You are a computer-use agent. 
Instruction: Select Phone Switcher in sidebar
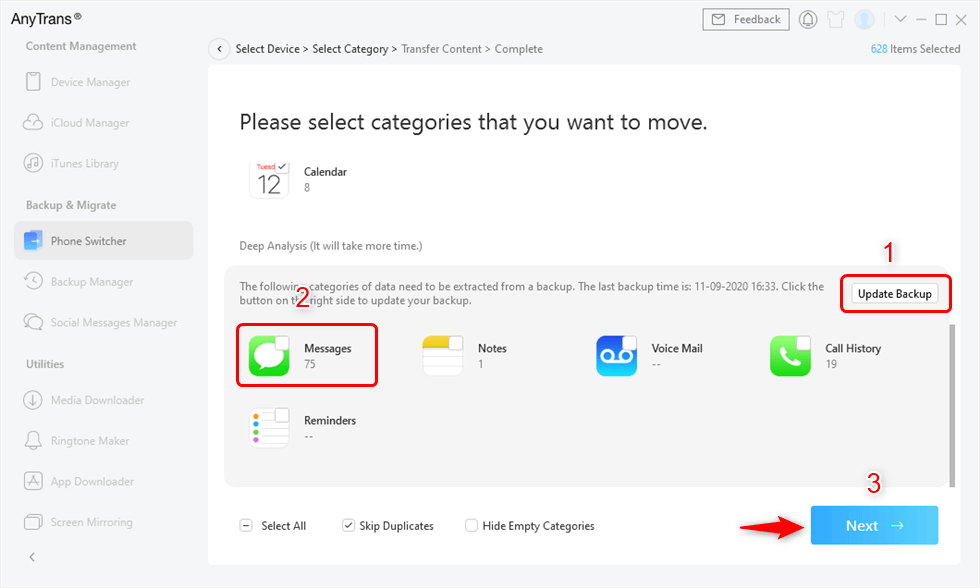[104, 241]
